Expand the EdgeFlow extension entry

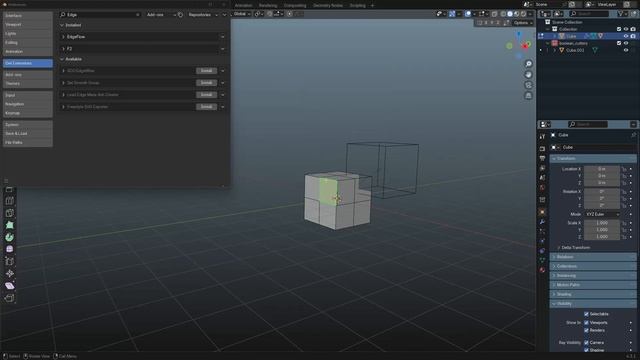(64, 37)
